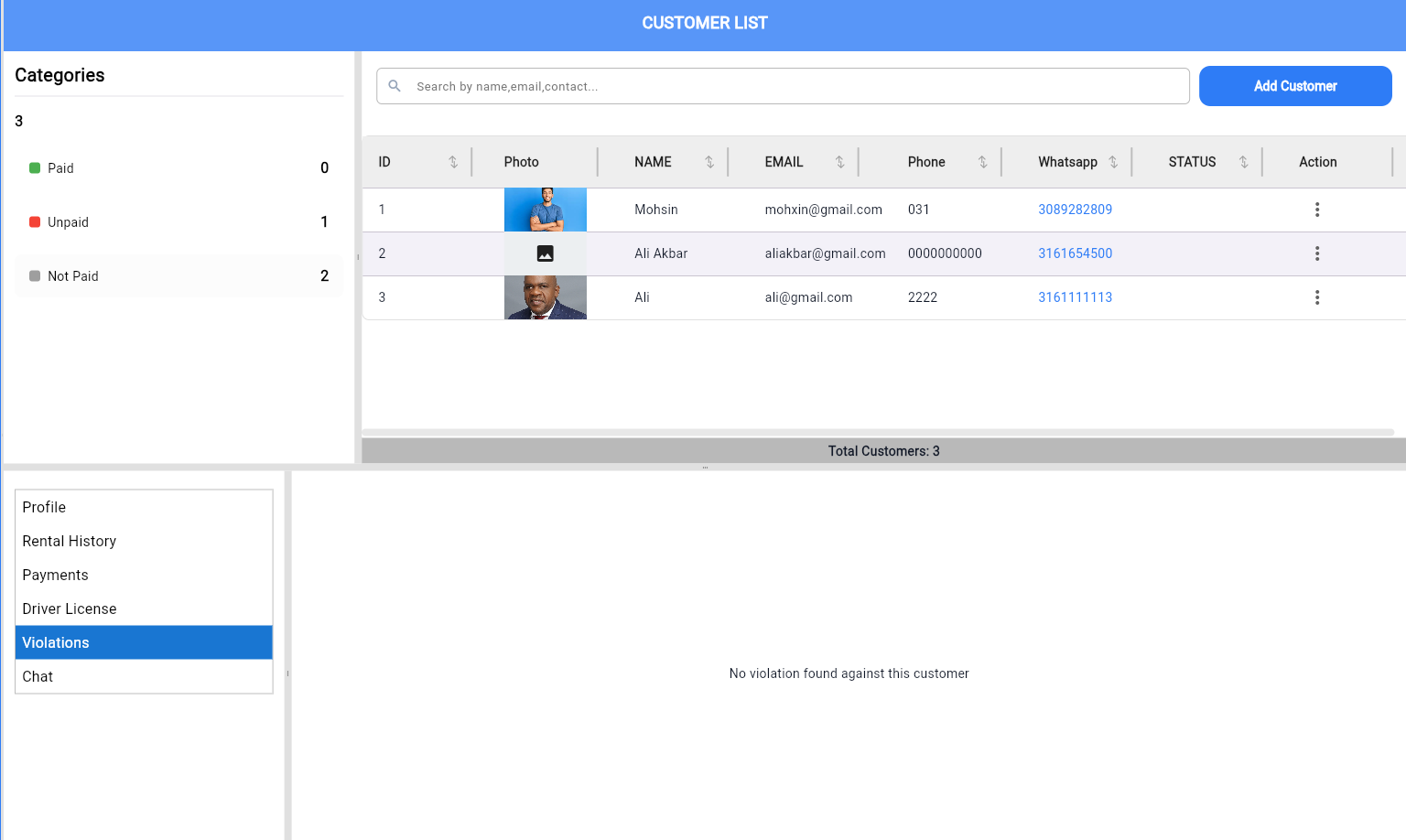Open the action menu for Mohsin
This screenshot has width=1406, height=840.
[1317, 210]
